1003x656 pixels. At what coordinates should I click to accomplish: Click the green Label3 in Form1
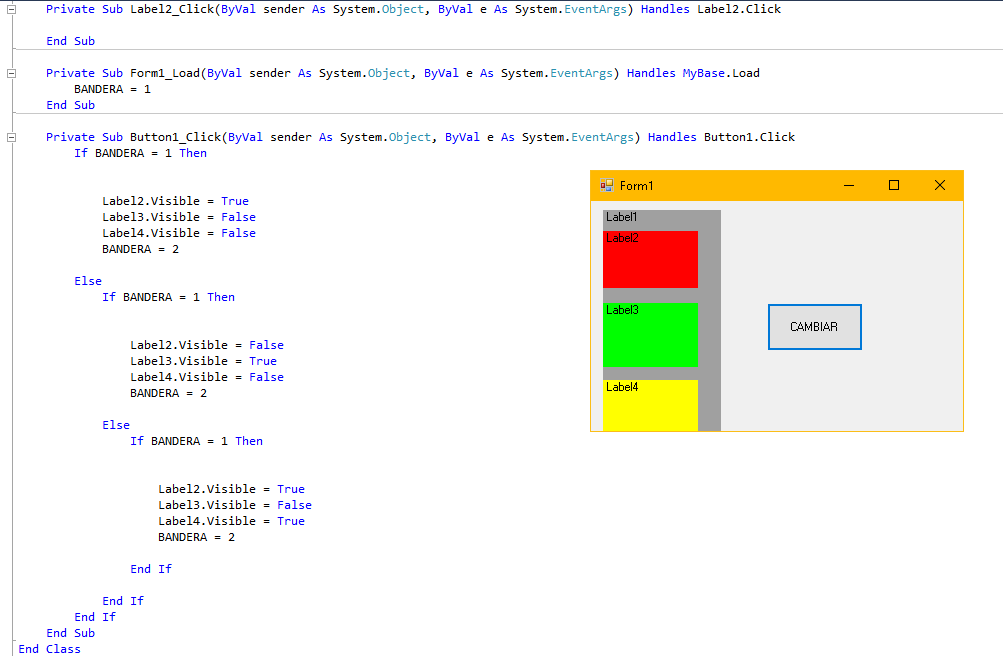click(x=650, y=335)
